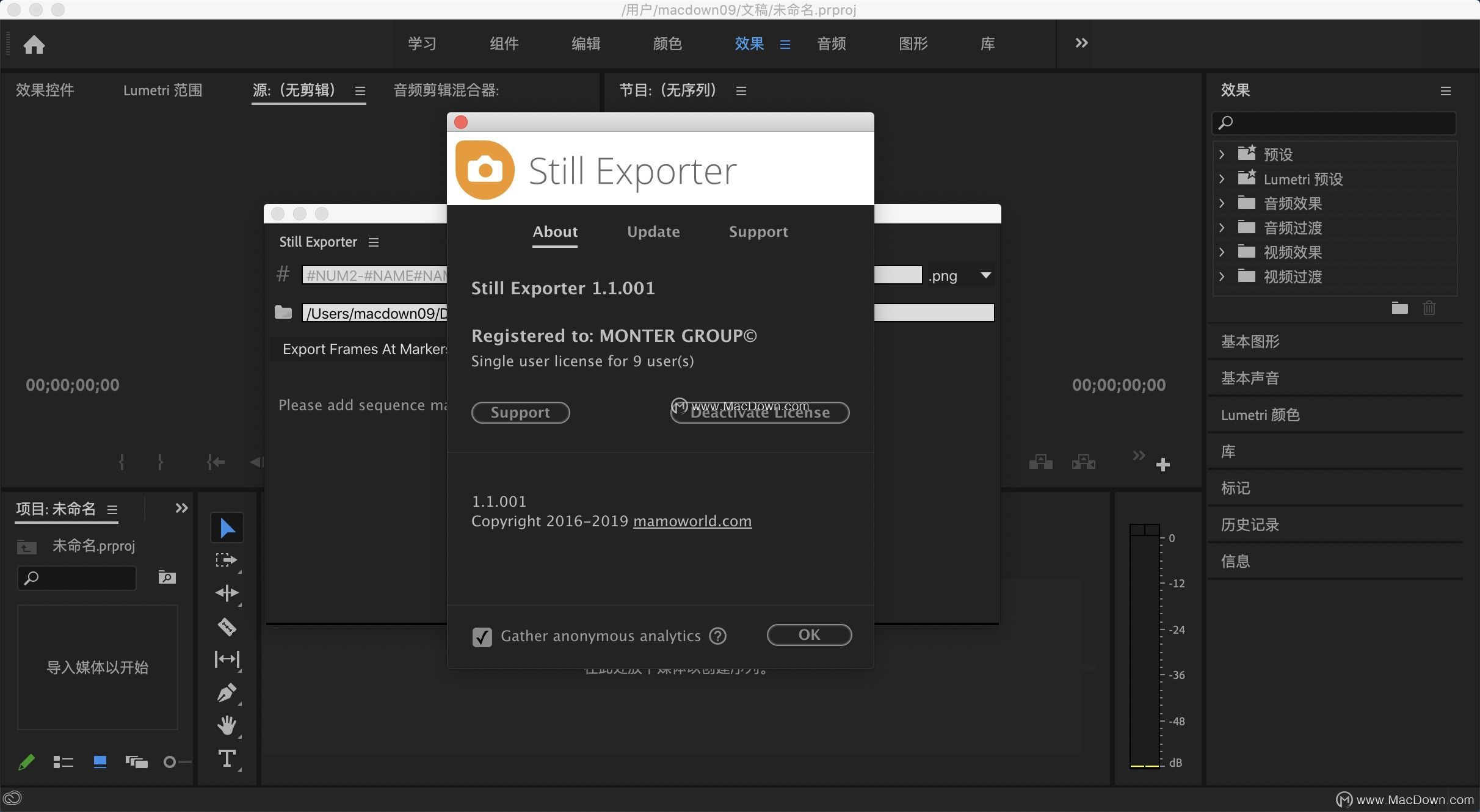This screenshot has width=1480, height=812.
Task: Click the /Users/macdown09 export path field
Action: [375, 313]
